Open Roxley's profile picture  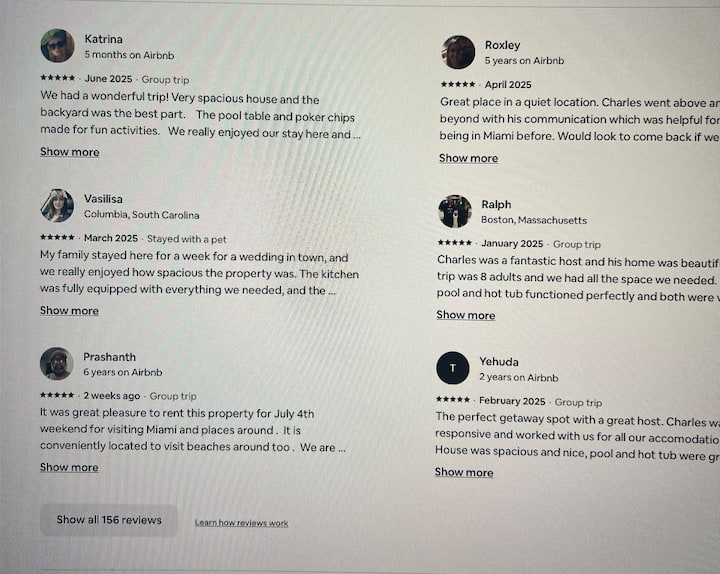(x=459, y=52)
